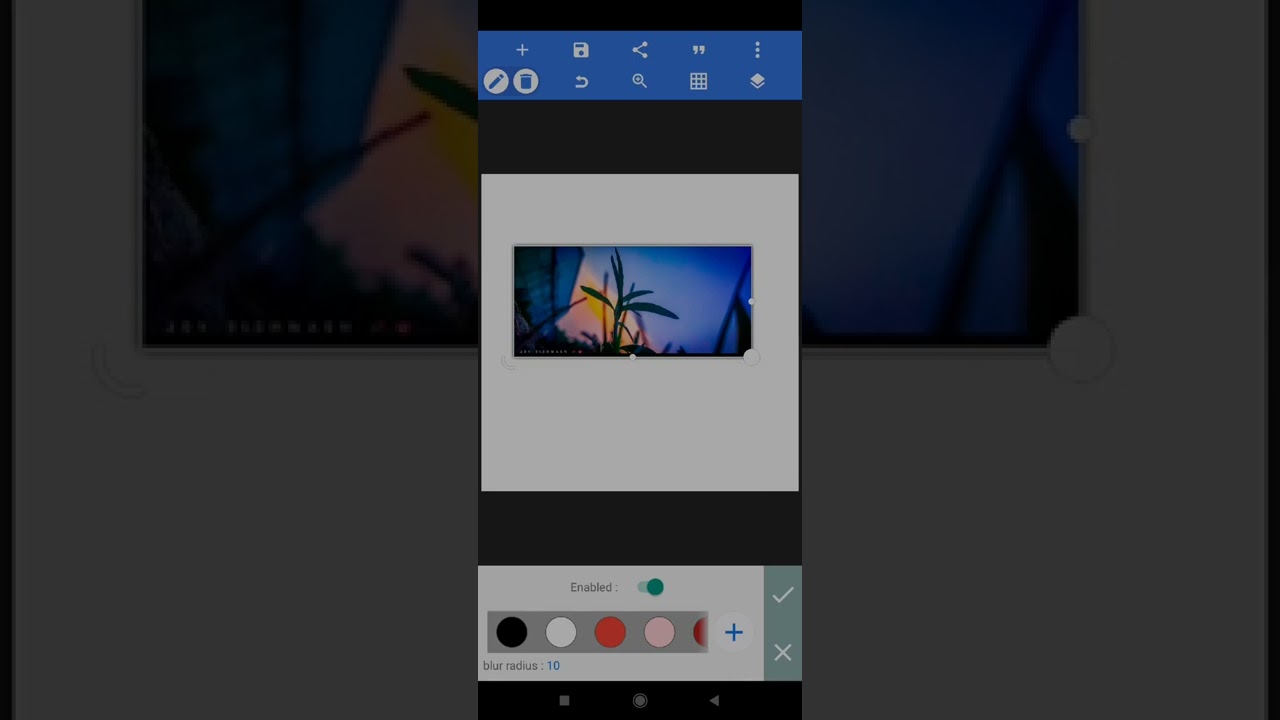Edit the blur radius value 10
The height and width of the screenshot is (720, 1280).
[x=553, y=666]
